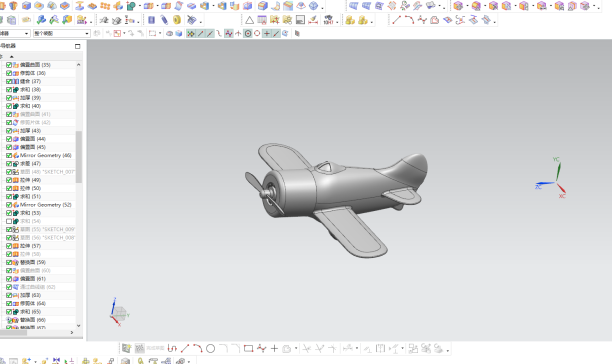Uncheck feature (38) checkbox
Image resolution: width=612 pixels, height=364 pixels.
click(9, 89)
